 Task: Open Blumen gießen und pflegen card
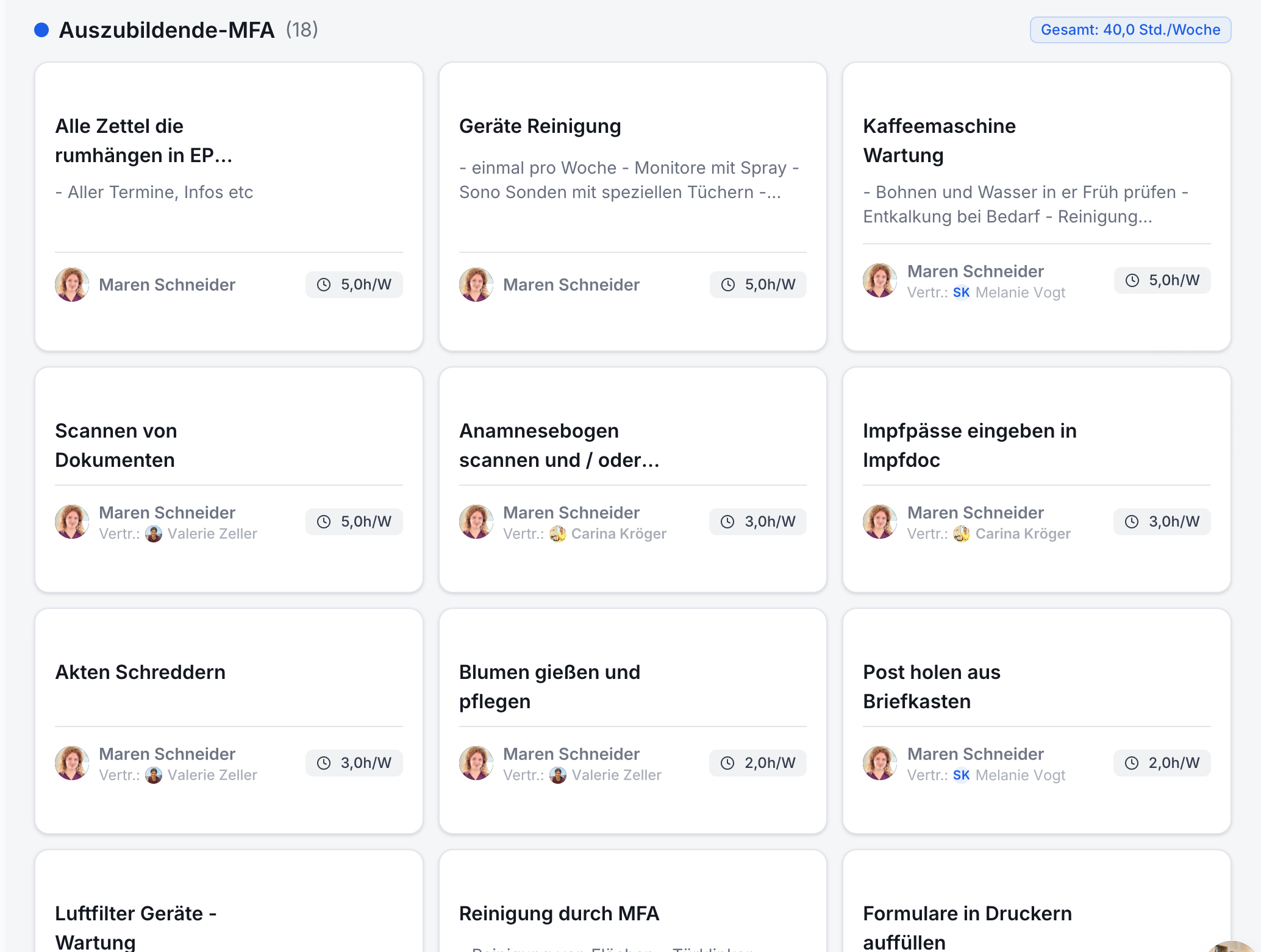tap(632, 721)
